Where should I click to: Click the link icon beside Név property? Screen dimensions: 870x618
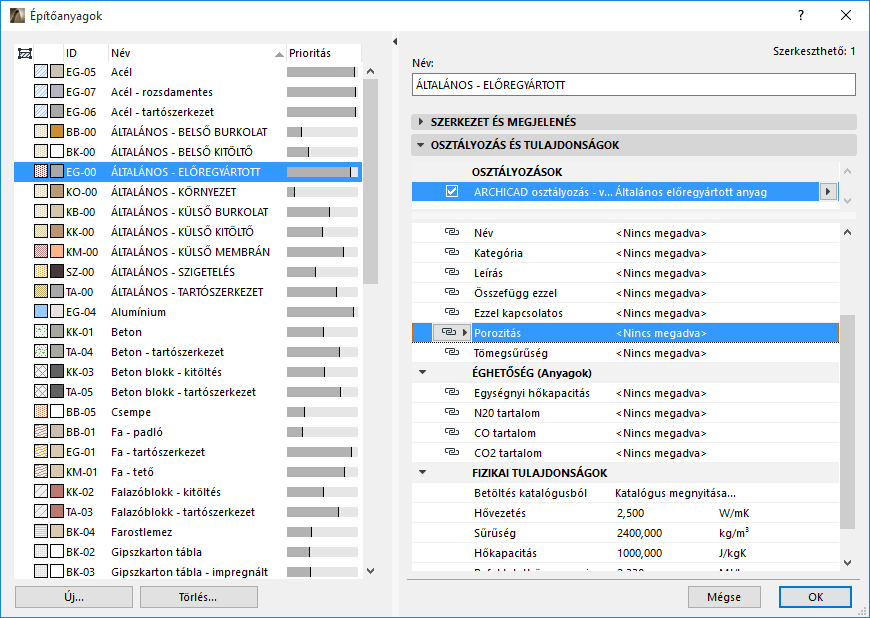(452, 232)
